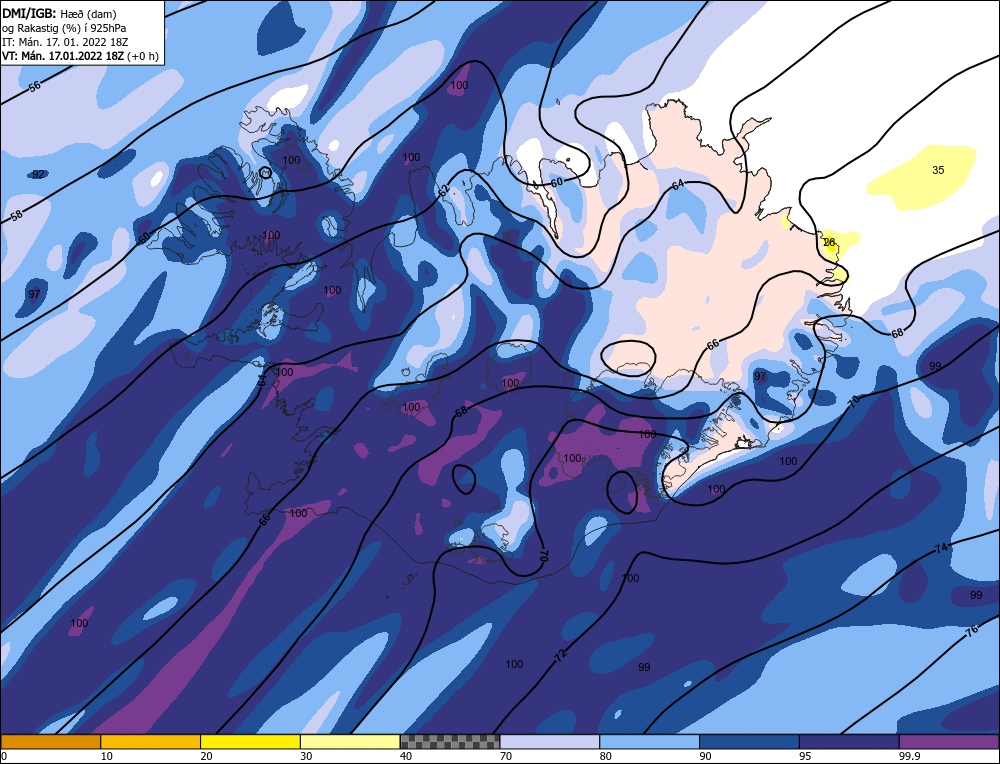This screenshot has width=1000, height=764.
Task: Click the '95' legend tick label
Action: click(x=805, y=756)
